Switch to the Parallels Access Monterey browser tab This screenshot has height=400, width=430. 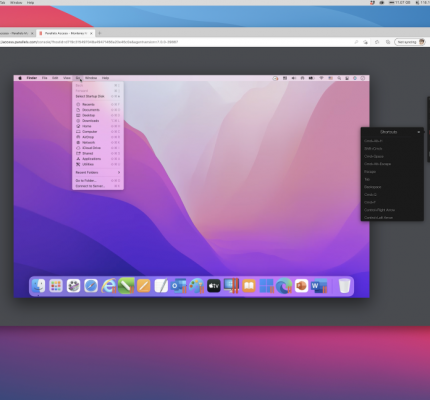65,33
